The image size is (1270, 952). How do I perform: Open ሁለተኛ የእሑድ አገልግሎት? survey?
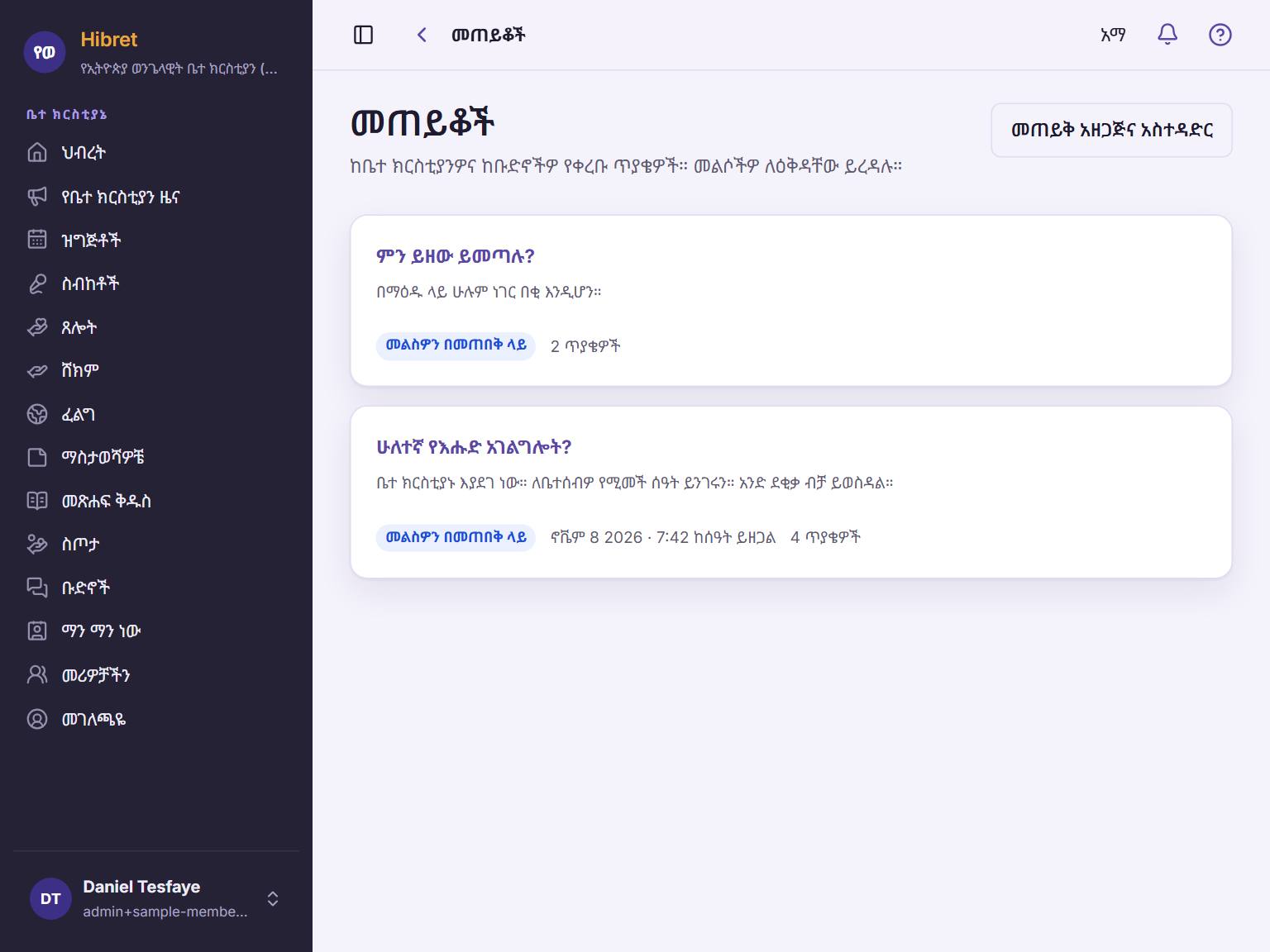pos(474,447)
